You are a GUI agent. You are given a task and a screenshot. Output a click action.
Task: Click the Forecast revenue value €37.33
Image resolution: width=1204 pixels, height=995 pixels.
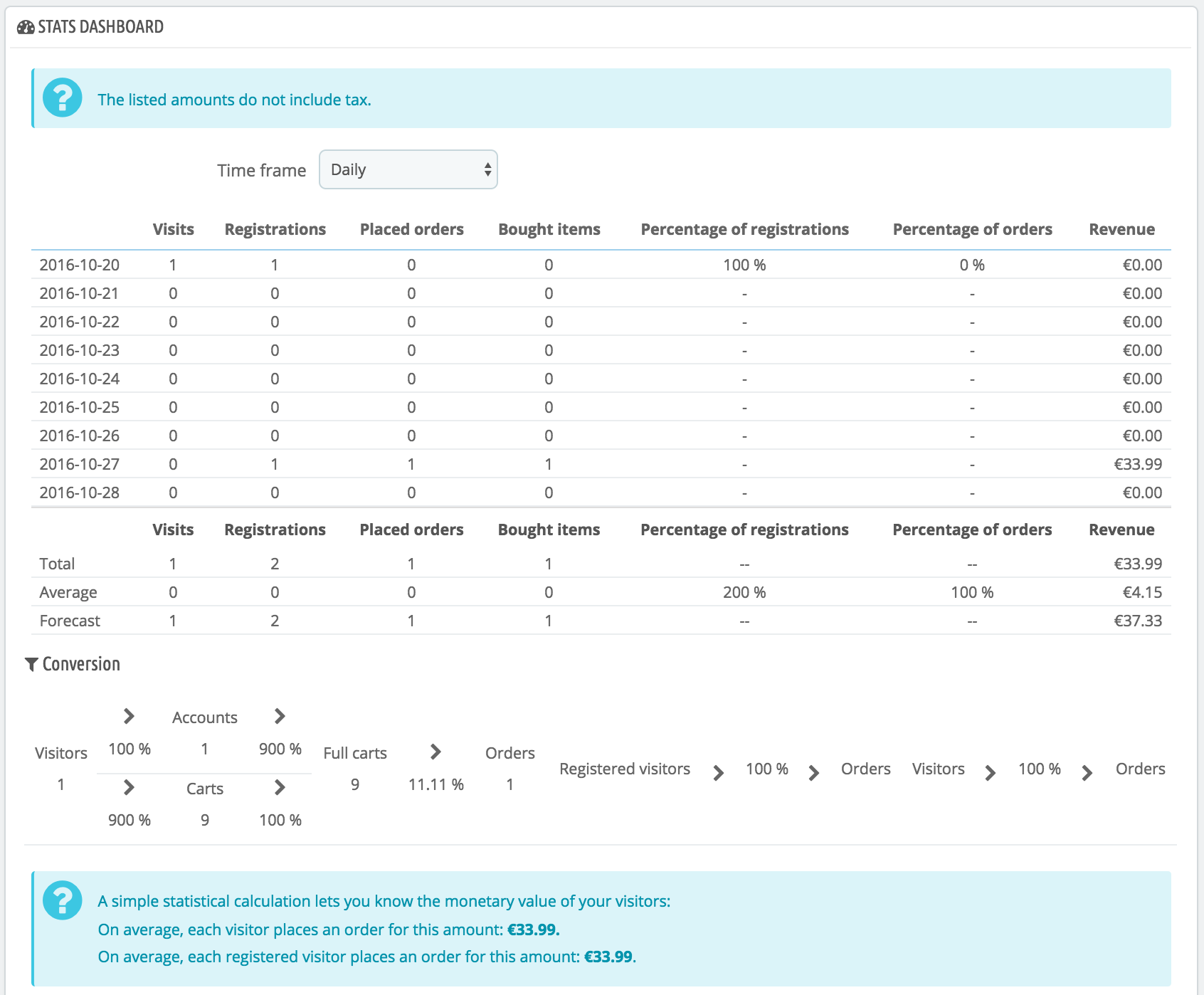[1137, 621]
